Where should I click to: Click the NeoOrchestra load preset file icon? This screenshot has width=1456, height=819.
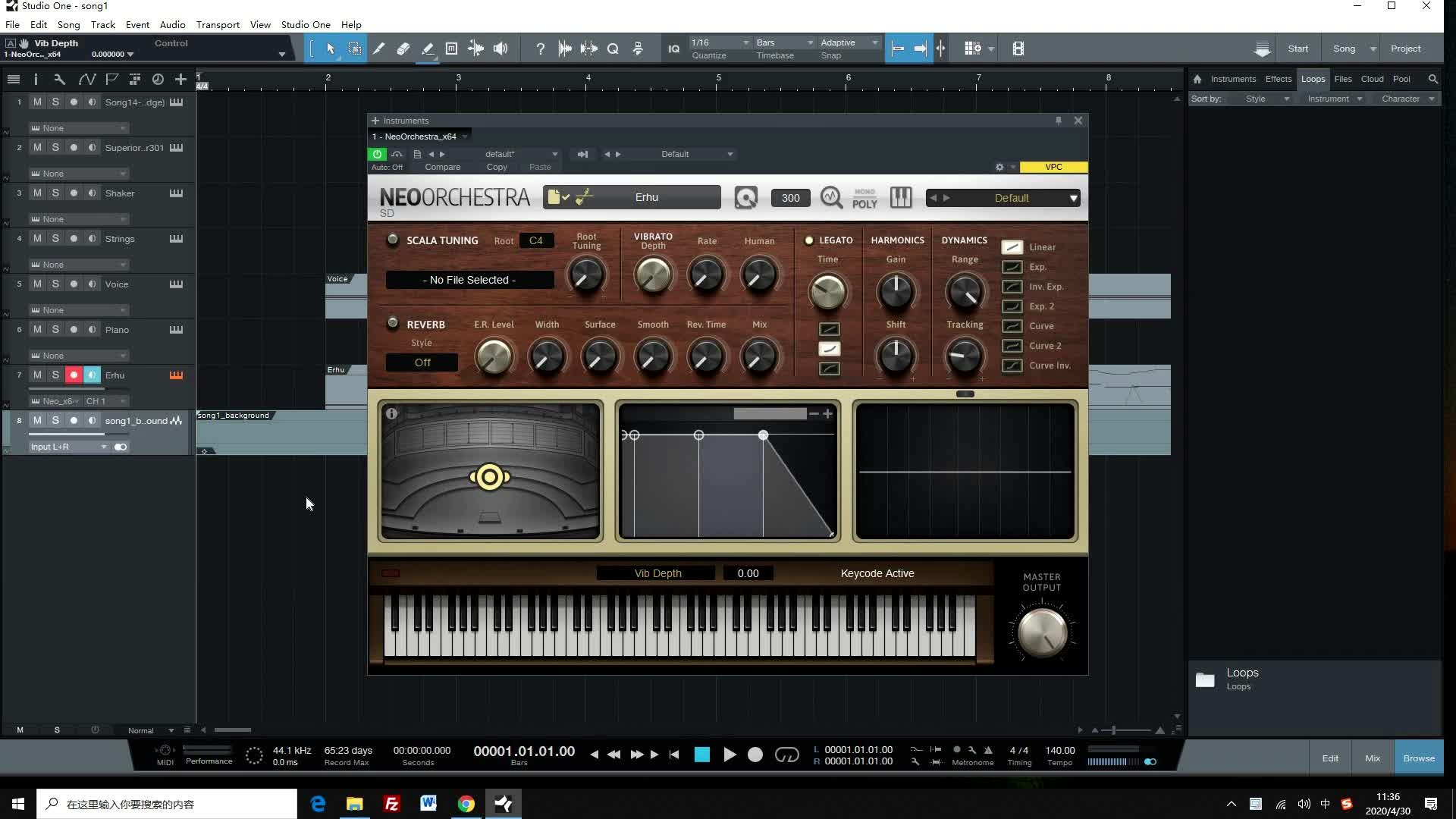pos(558,197)
